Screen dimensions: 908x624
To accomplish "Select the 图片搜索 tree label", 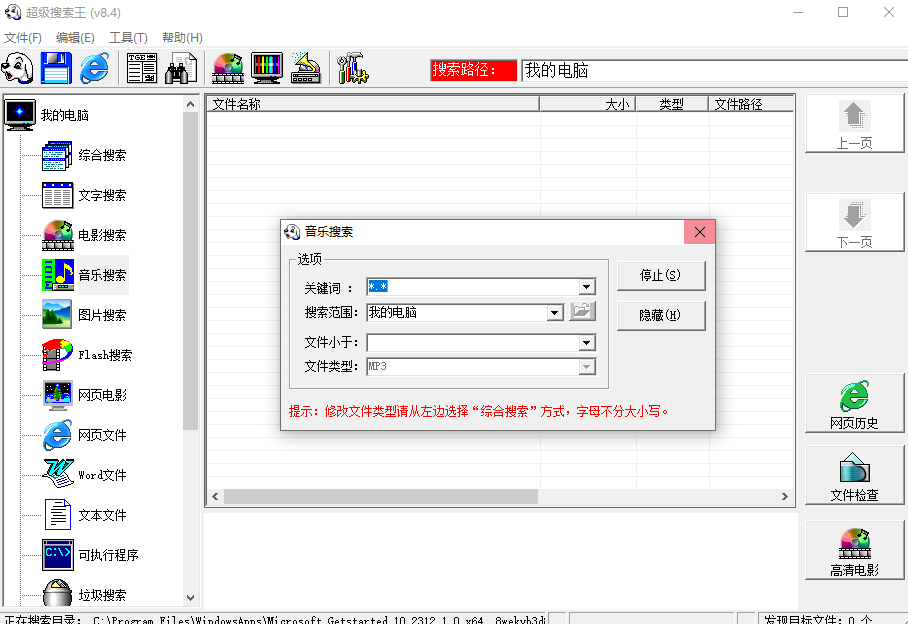I will tap(102, 315).
